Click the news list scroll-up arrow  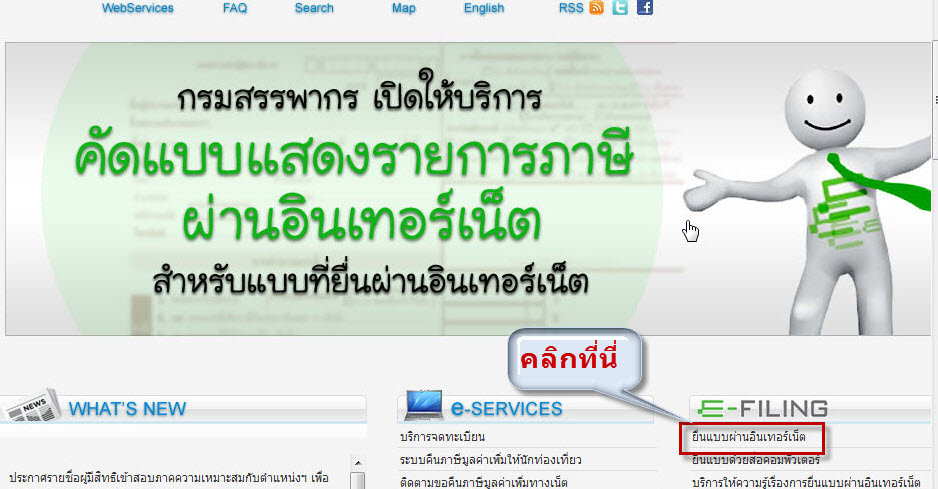click(358, 463)
